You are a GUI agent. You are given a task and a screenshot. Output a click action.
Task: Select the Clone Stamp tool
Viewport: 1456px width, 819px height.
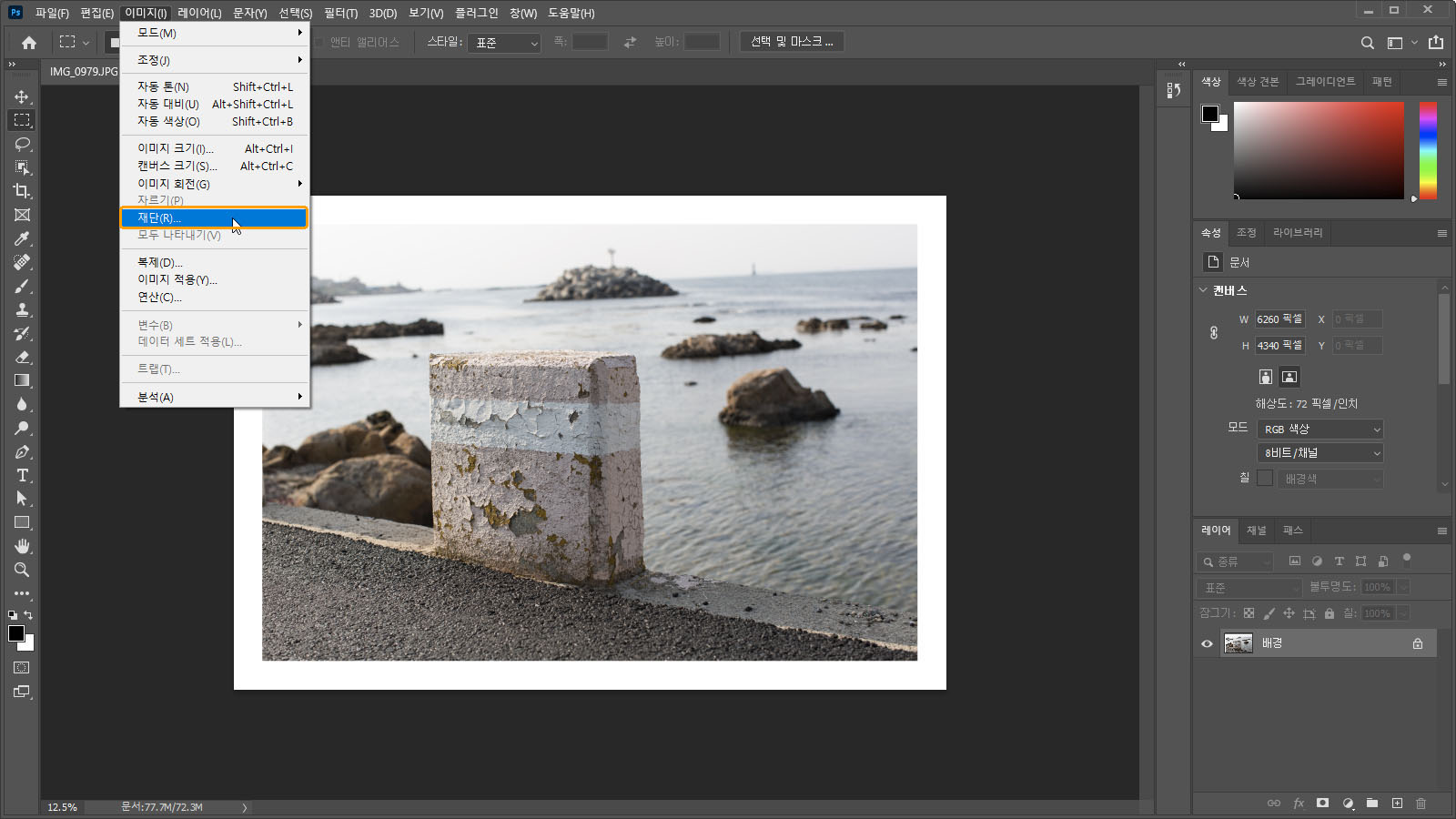(22, 309)
